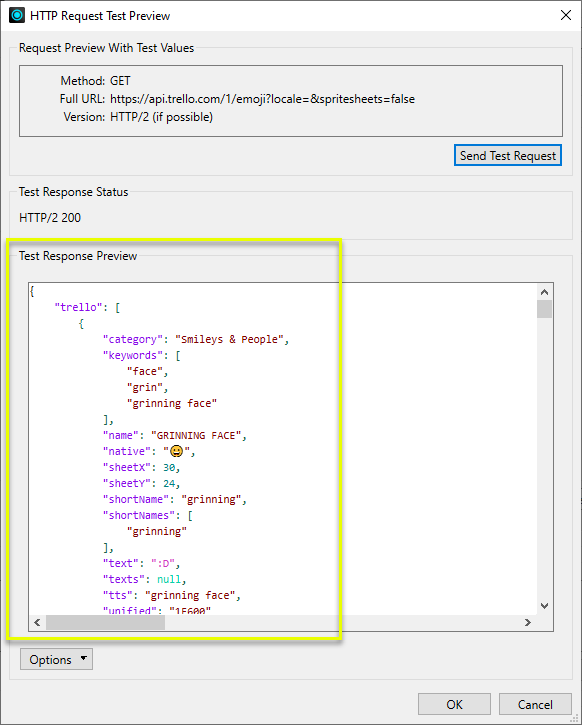
Task: Click the "GRINNING FACE" name value
Action: pos(196,435)
